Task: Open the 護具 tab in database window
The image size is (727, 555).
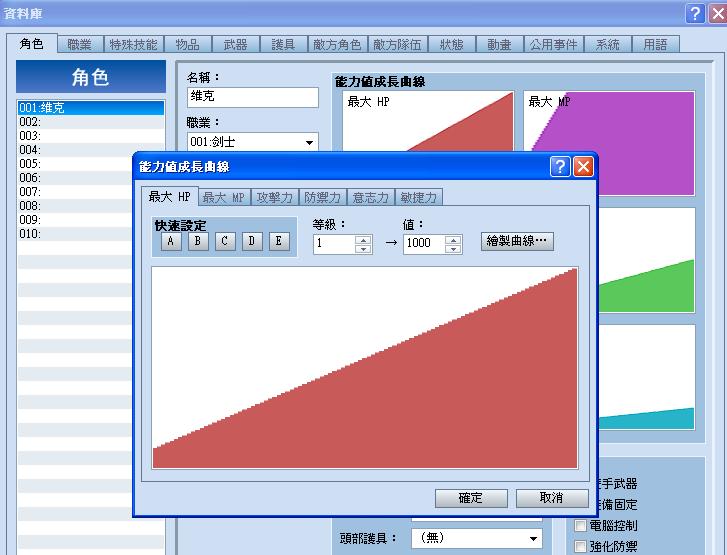Action: (283, 45)
